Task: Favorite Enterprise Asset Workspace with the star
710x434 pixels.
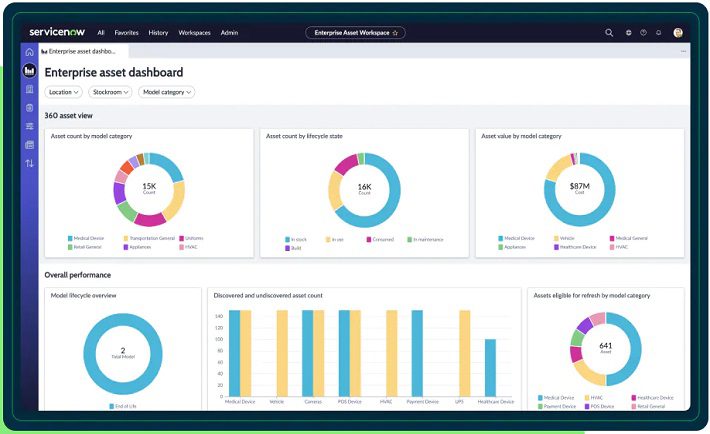Action: coord(395,33)
